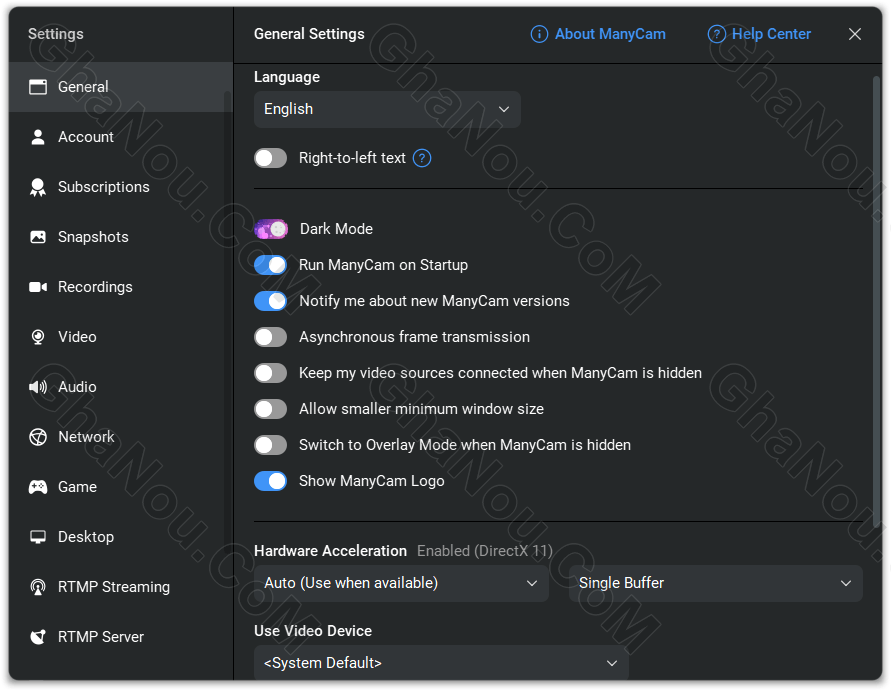Screen dimensions: 891x691
Task: Click the Snapshots picture icon in sidebar
Action: [38, 237]
